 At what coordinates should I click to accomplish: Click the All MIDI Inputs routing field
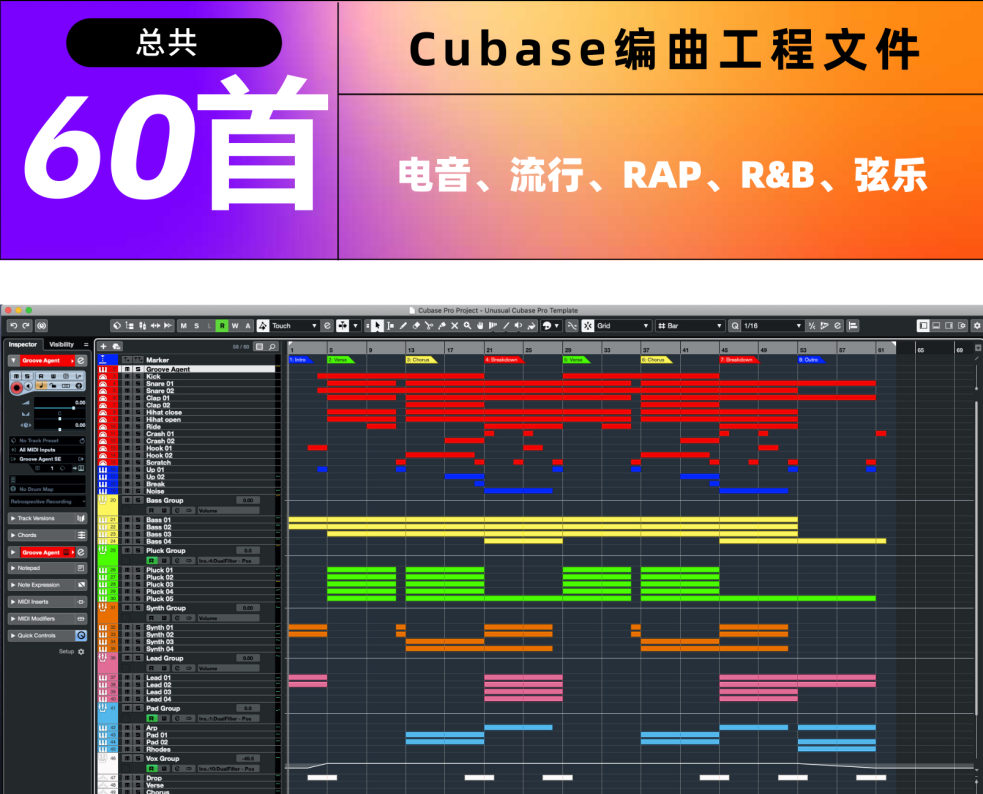click(x=48, y=450)
